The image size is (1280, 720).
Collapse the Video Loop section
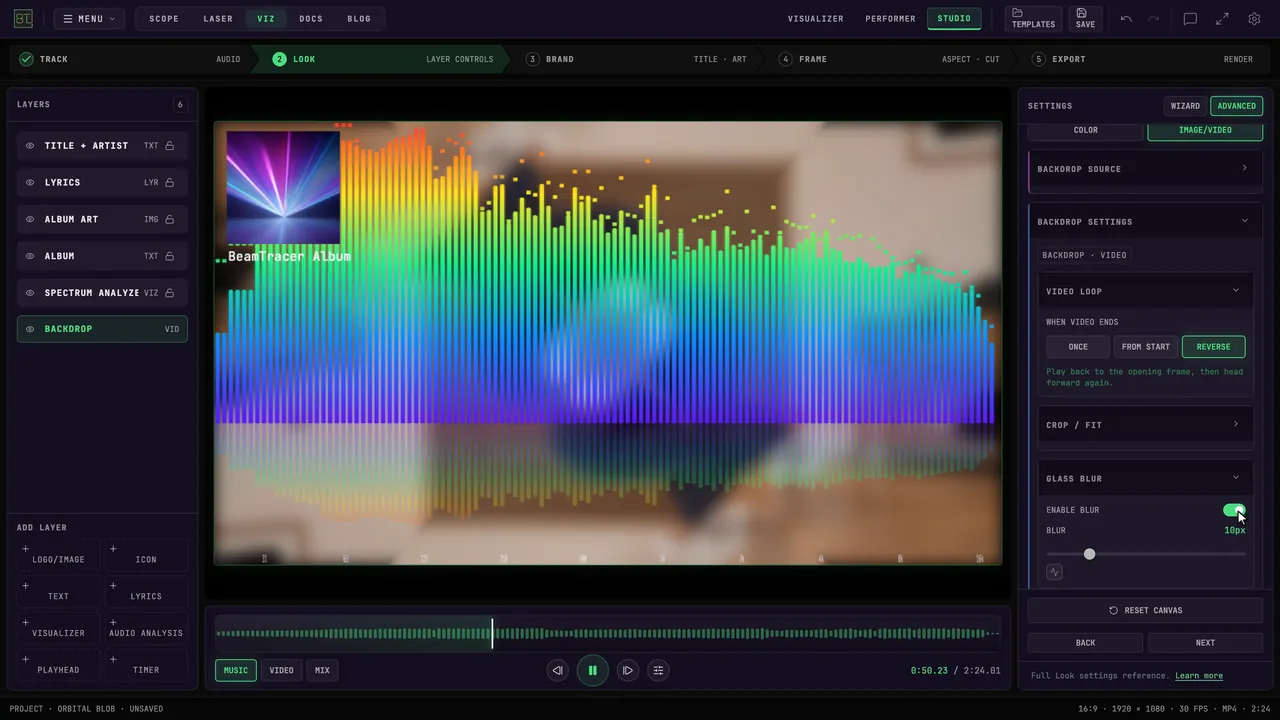(x=1146, y=291)
